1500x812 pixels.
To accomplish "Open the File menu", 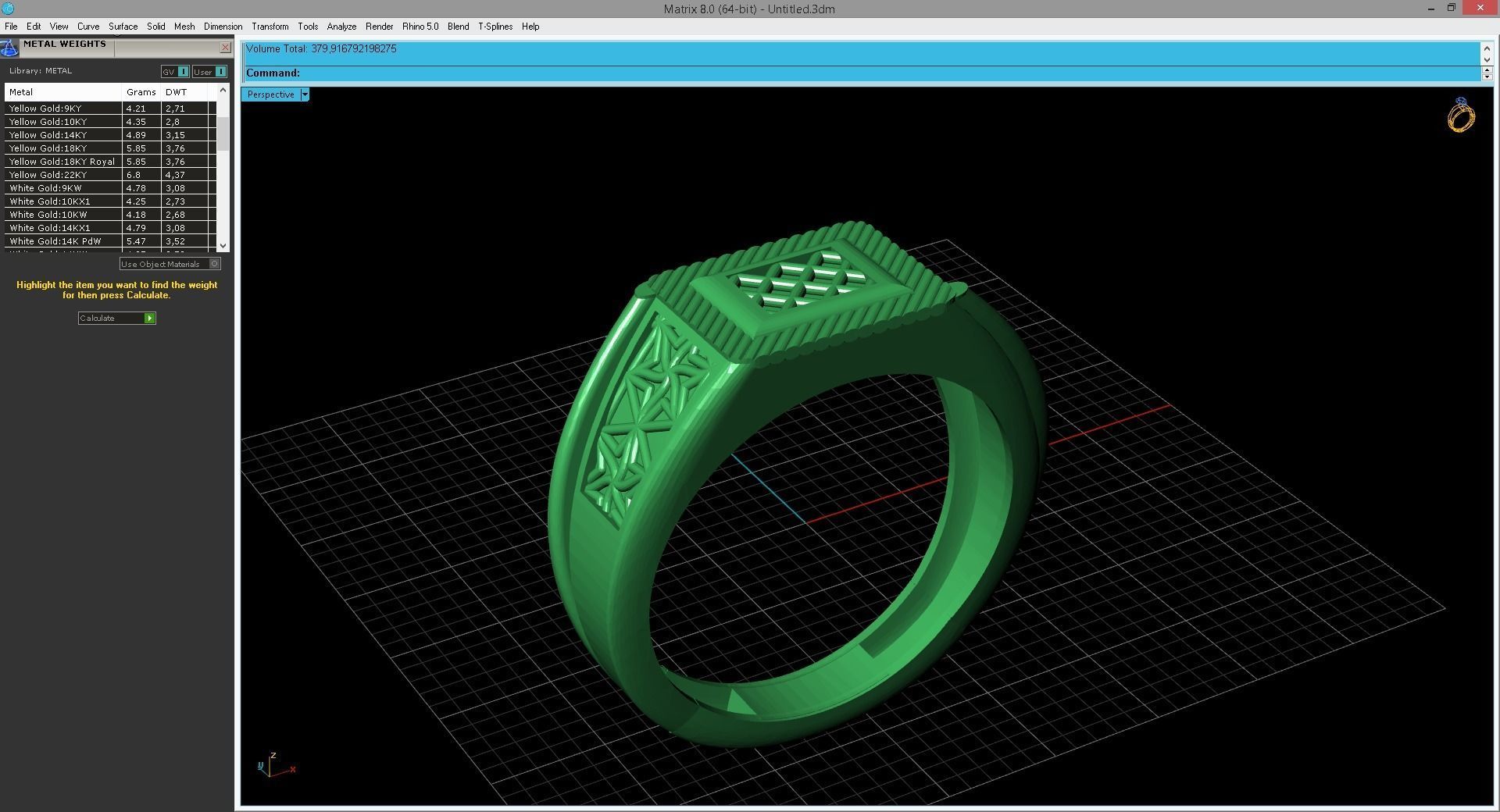I will click(x=11, y=27).
